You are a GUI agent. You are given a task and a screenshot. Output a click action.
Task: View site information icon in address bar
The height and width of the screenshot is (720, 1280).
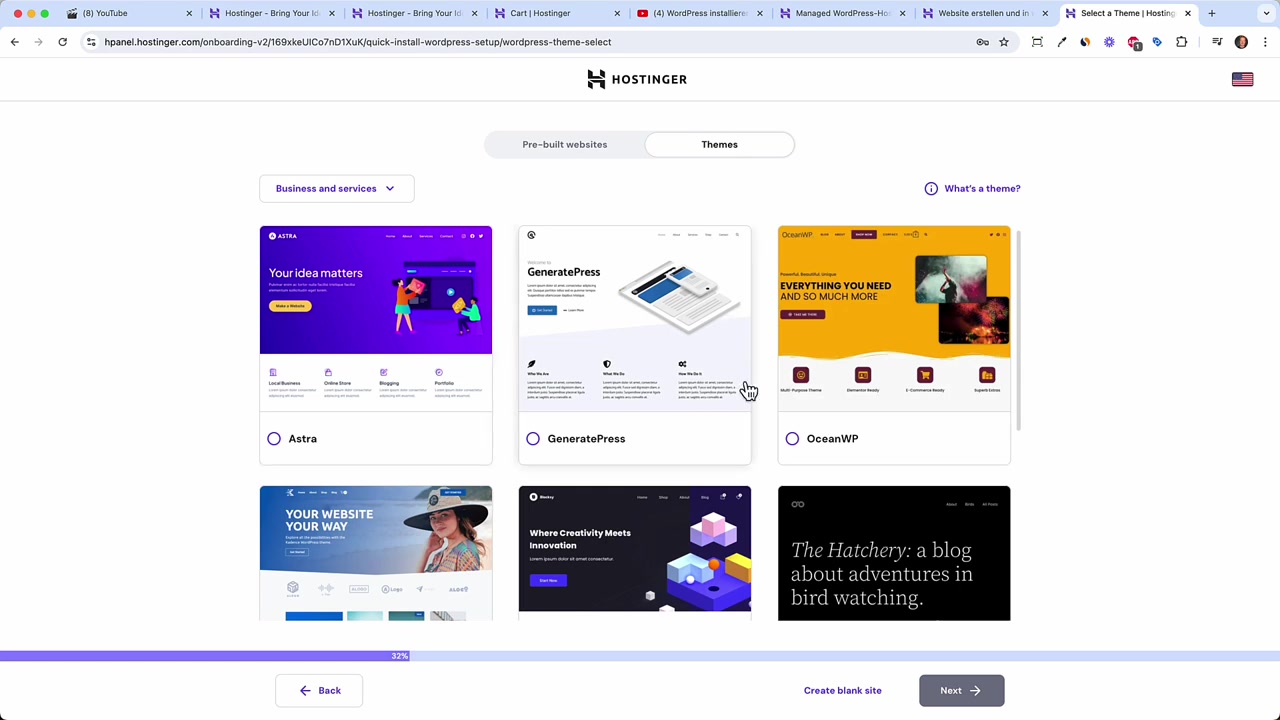pyautogui.click(x=91, y=42)
